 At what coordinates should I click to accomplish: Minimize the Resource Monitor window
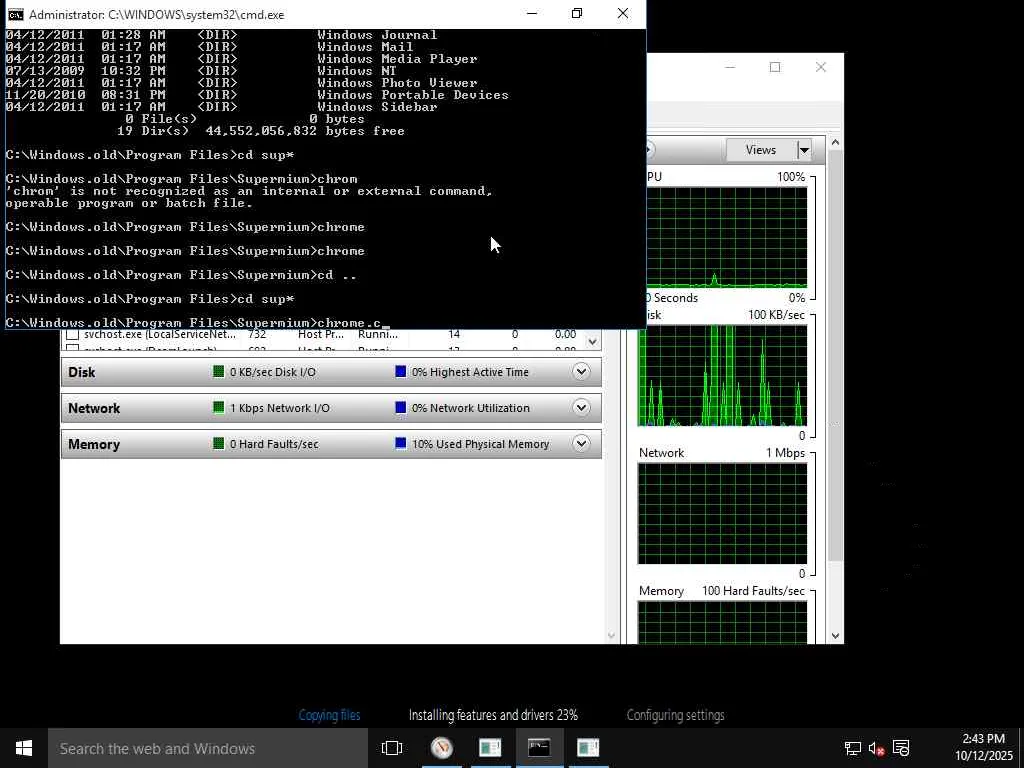click(730, 67)
